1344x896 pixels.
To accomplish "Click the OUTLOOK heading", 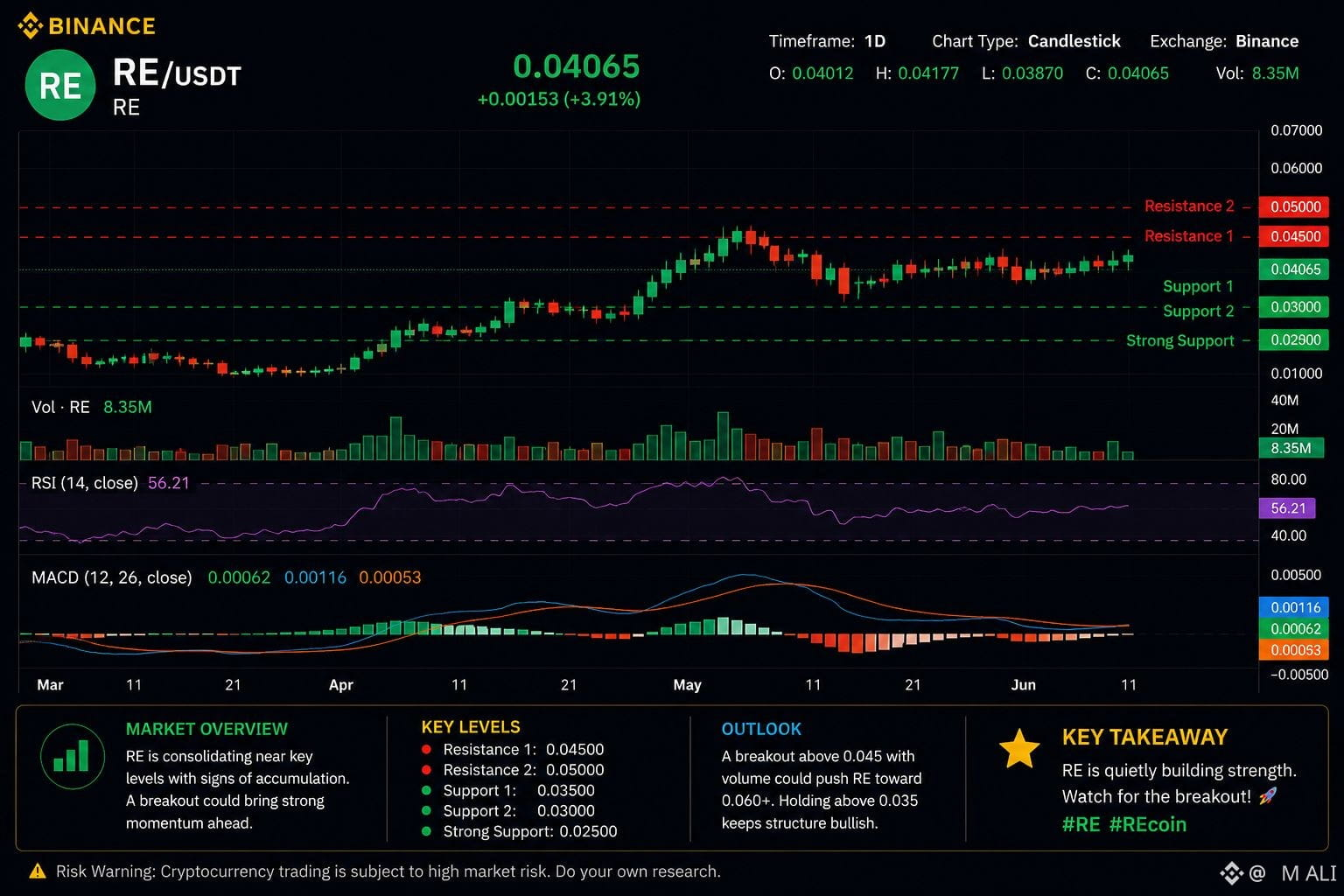I will coord(761,729).
